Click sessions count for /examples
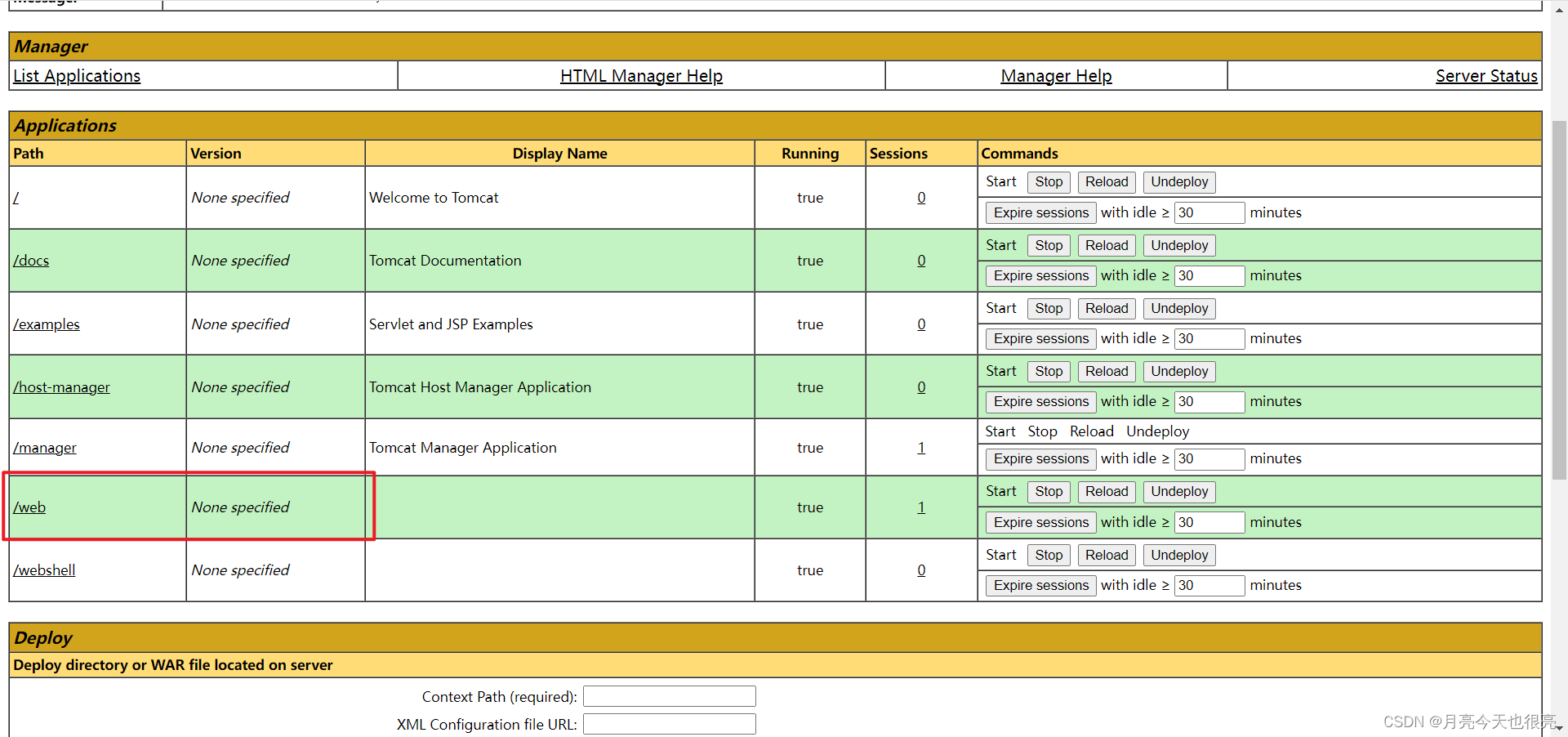The width and height of the screenshot is (1568, 737). 921,324
